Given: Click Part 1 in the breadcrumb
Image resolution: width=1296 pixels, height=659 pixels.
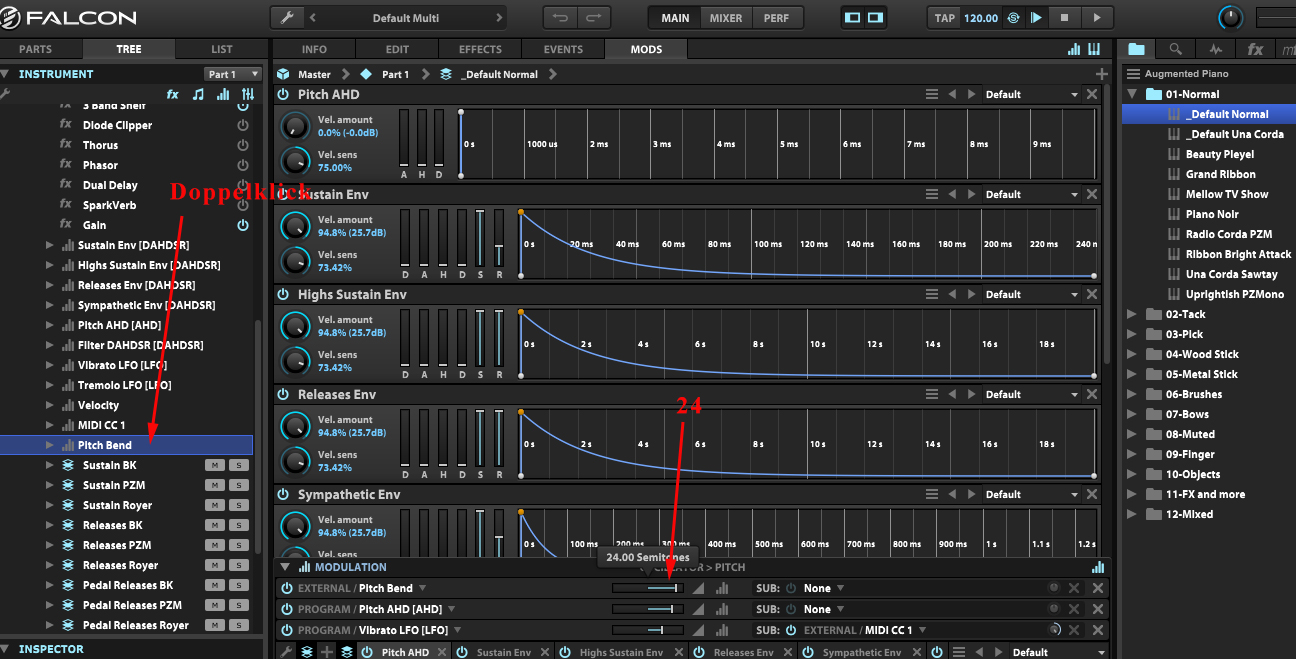Looking at the screenshot, I should [x=396, y=74].
